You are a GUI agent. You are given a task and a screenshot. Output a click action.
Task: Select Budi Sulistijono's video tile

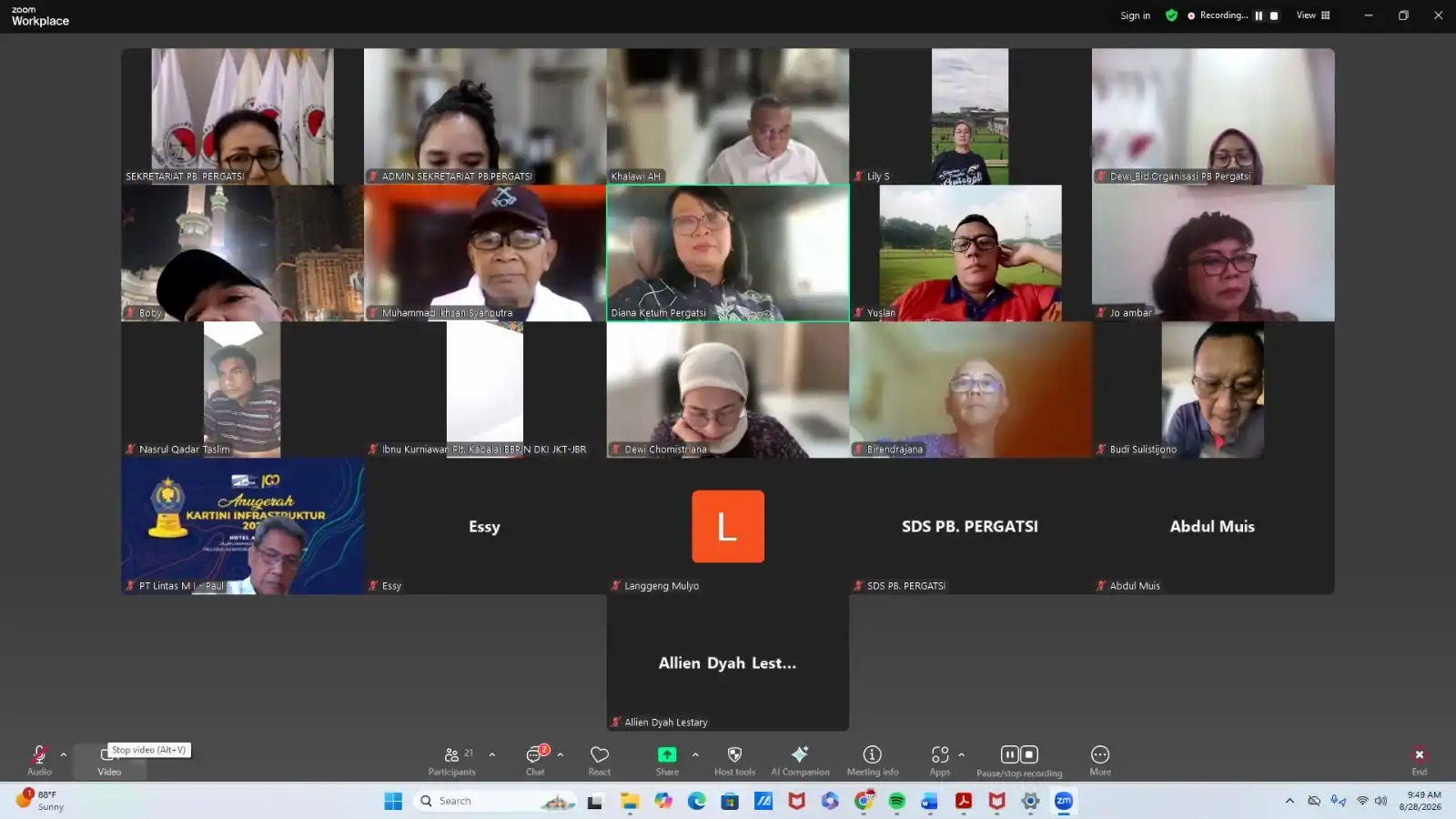click(x=1213, y=389)
